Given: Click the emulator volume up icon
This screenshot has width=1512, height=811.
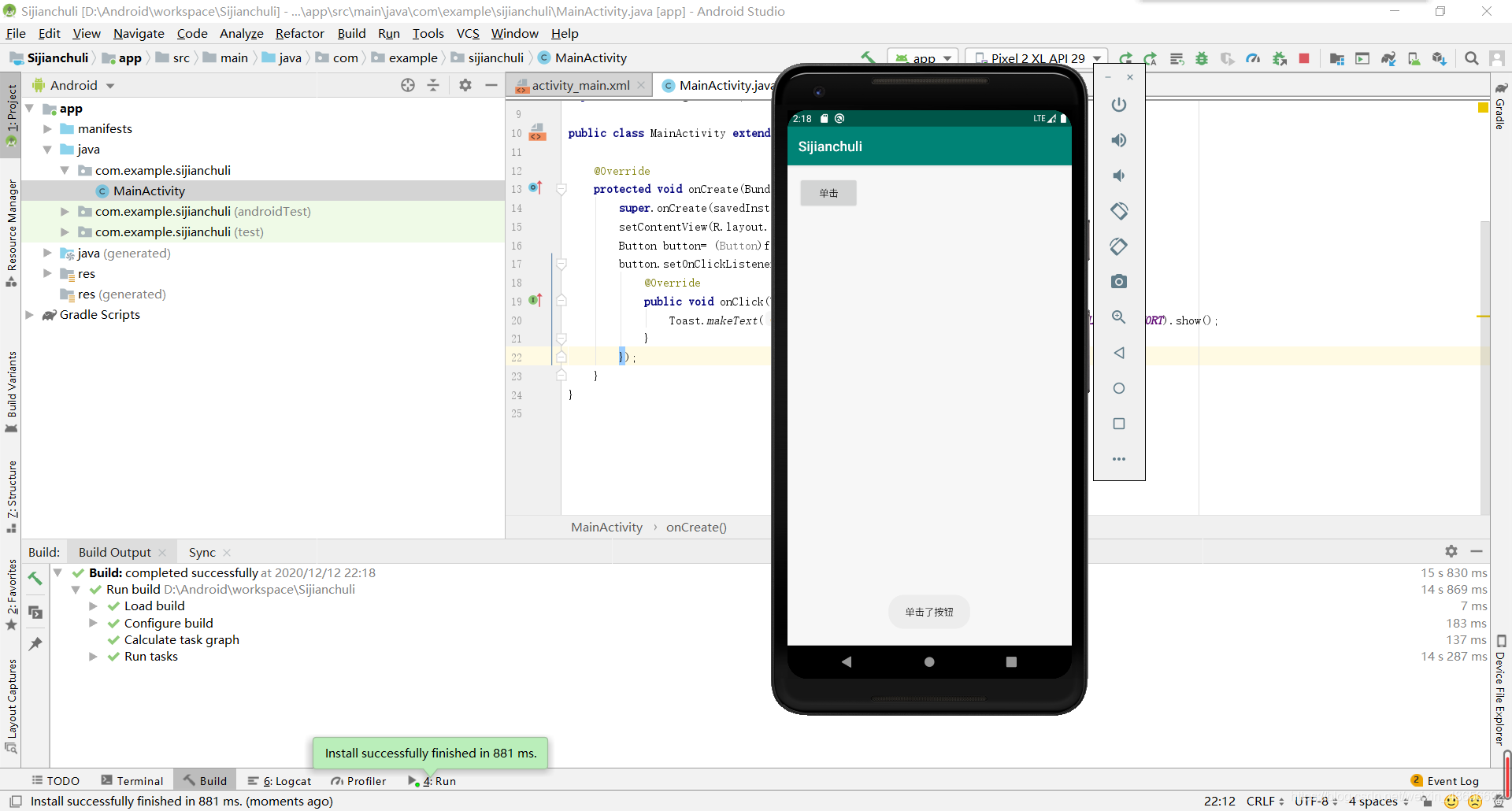Looking at the screenshot, I should [x=1119, y=140].
